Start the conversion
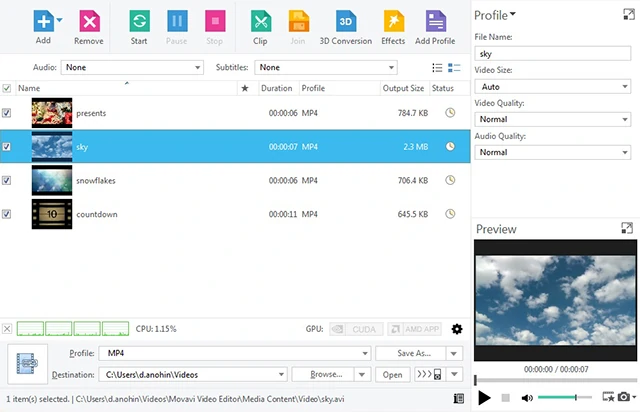The height and width of the screenshot is (412, 640). pos(139,26)
